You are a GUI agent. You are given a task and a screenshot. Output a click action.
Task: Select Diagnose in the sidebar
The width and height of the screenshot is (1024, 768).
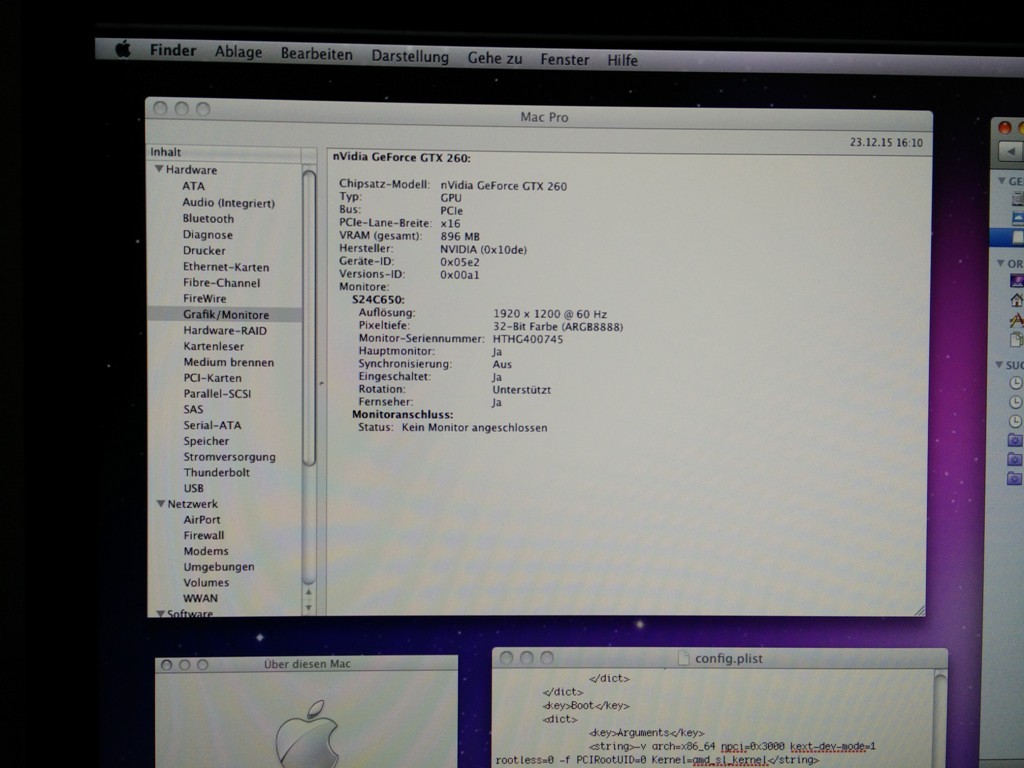(208, 234)
